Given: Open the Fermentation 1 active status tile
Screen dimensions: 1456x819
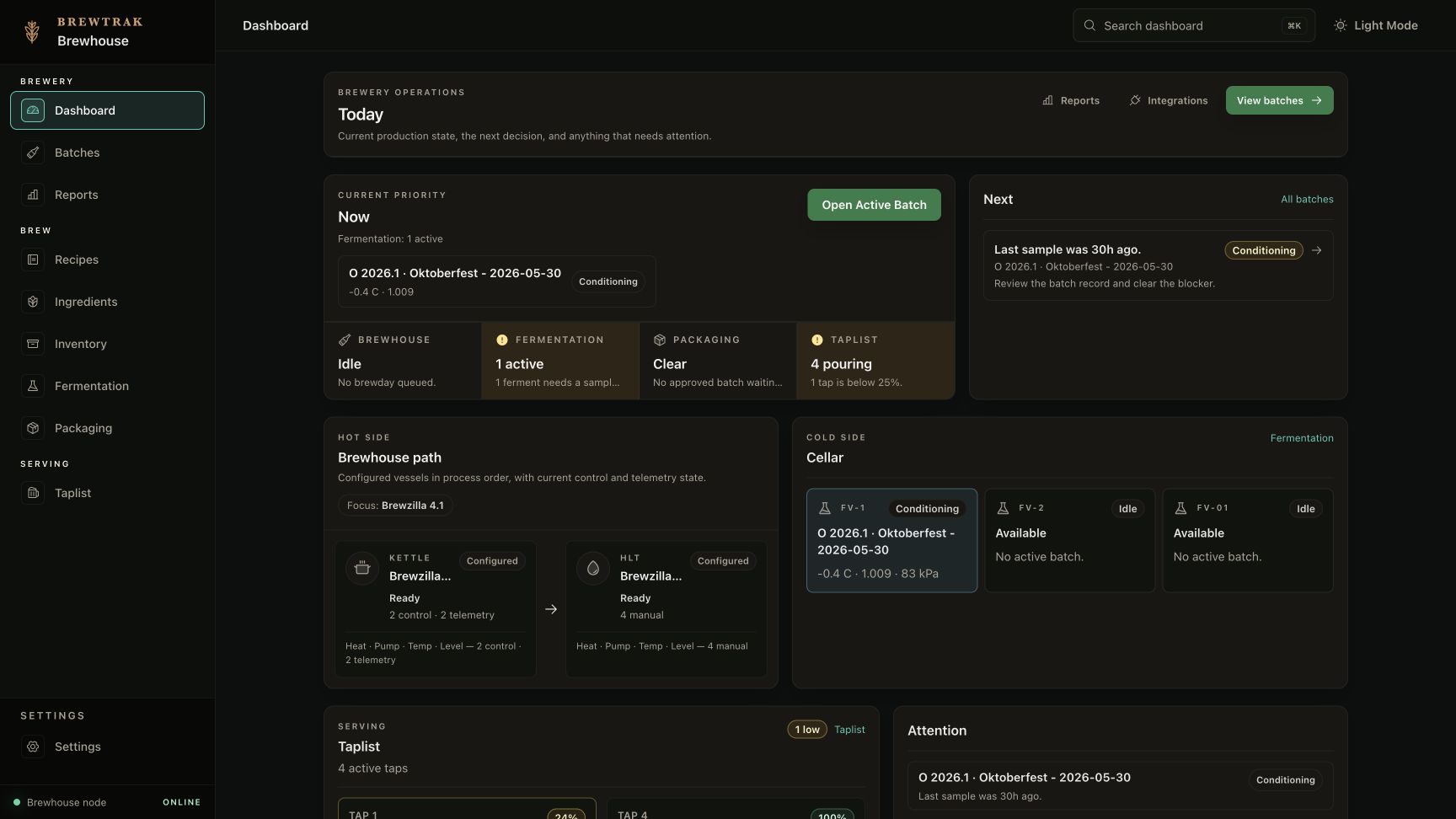Looking at the screenshot, I should (560, 361).
